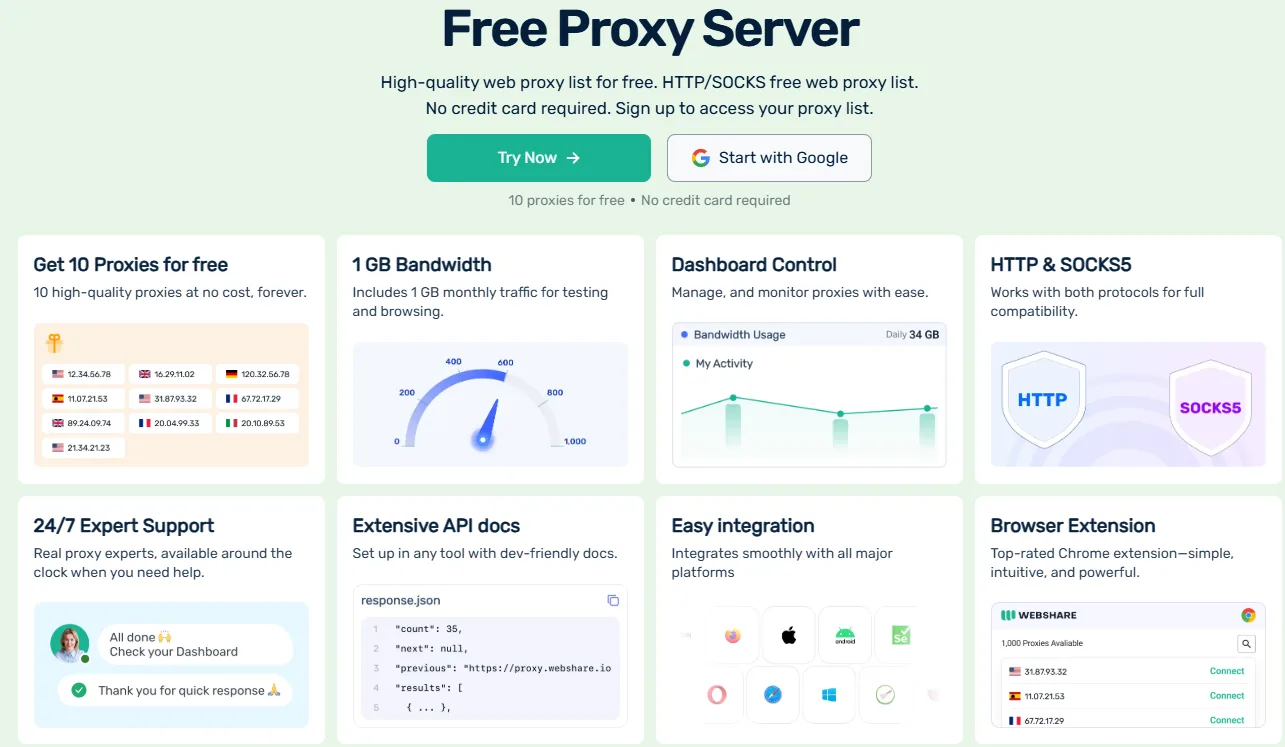Click the My Activity legend entry
This screenshot has width=1285, height=747.
tap(717, 363)
